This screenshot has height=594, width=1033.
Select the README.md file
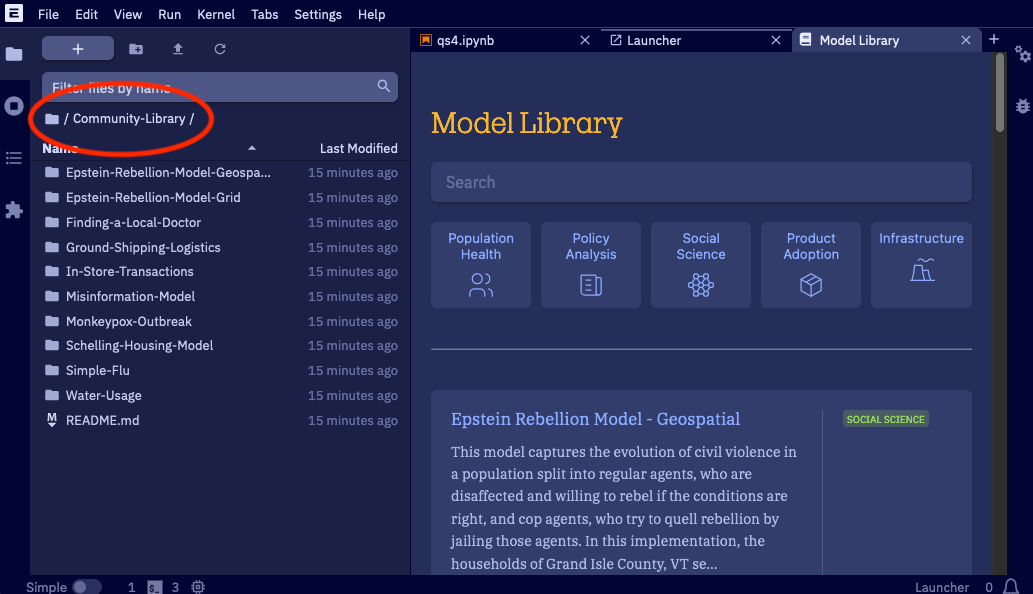tap(221, 420)
